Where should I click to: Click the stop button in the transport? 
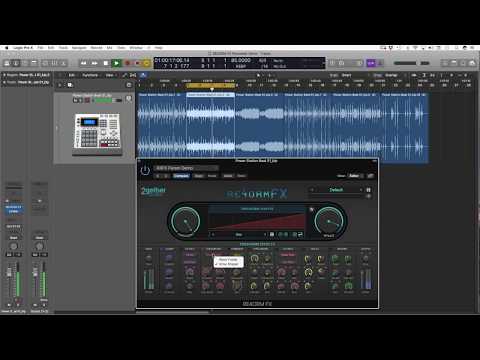[x=106, y=63]
